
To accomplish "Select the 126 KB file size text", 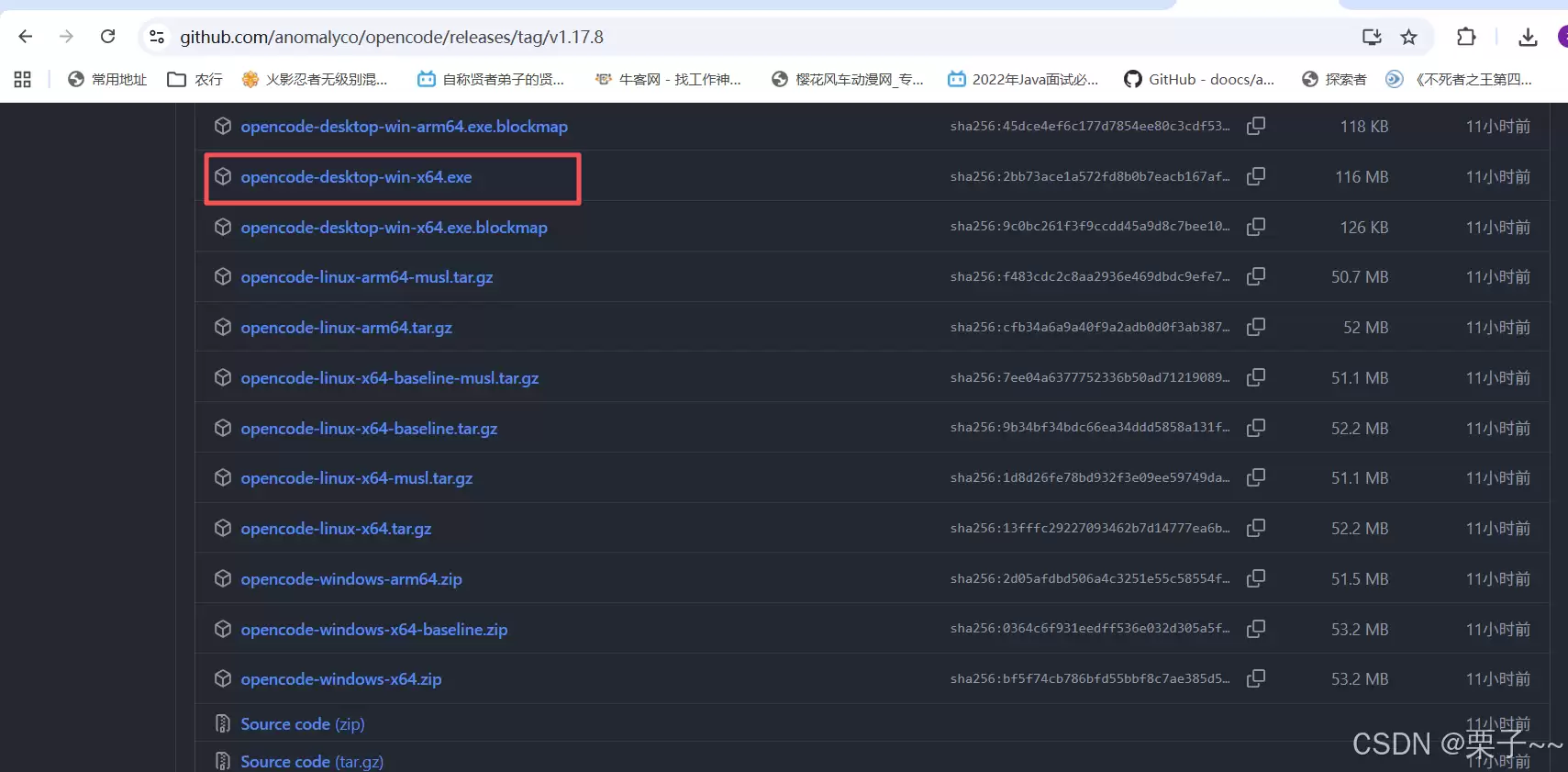I will pyautogui.click(x=1364, y=228).
